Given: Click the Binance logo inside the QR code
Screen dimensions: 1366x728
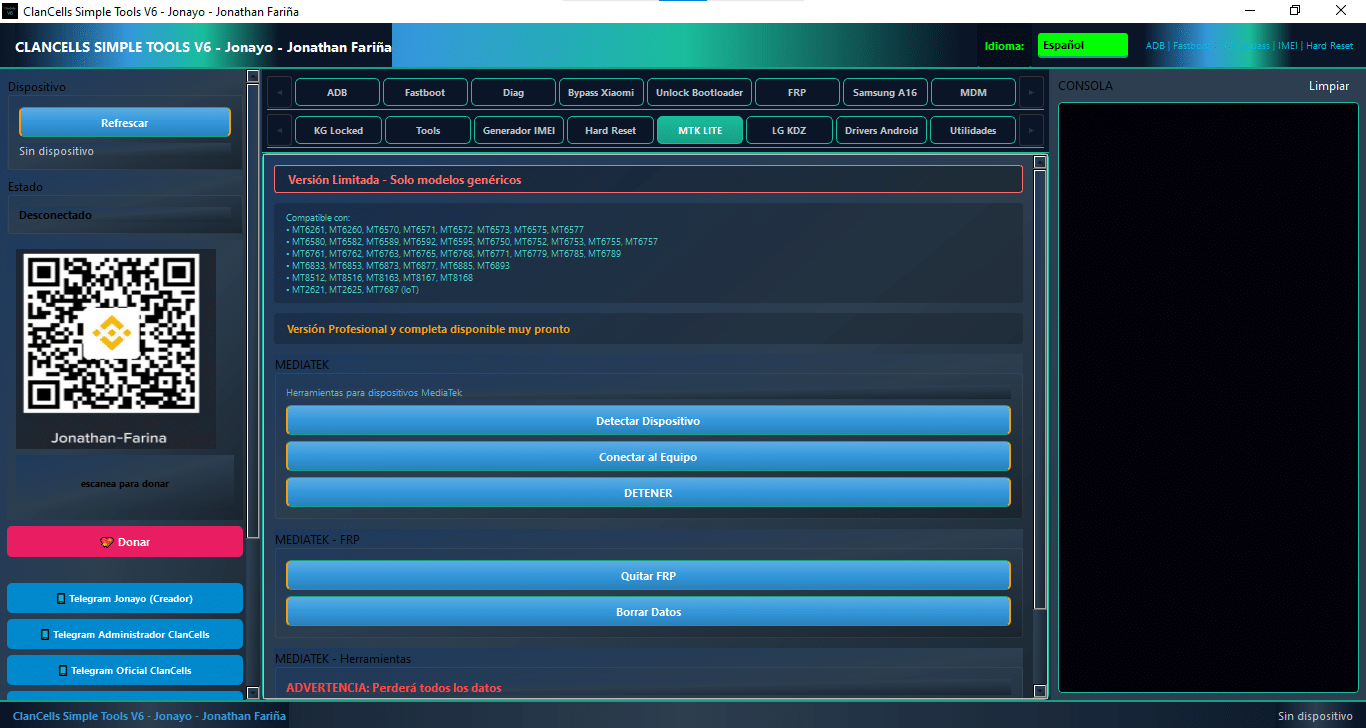Looking at the screenshot, I should [110, 334].
